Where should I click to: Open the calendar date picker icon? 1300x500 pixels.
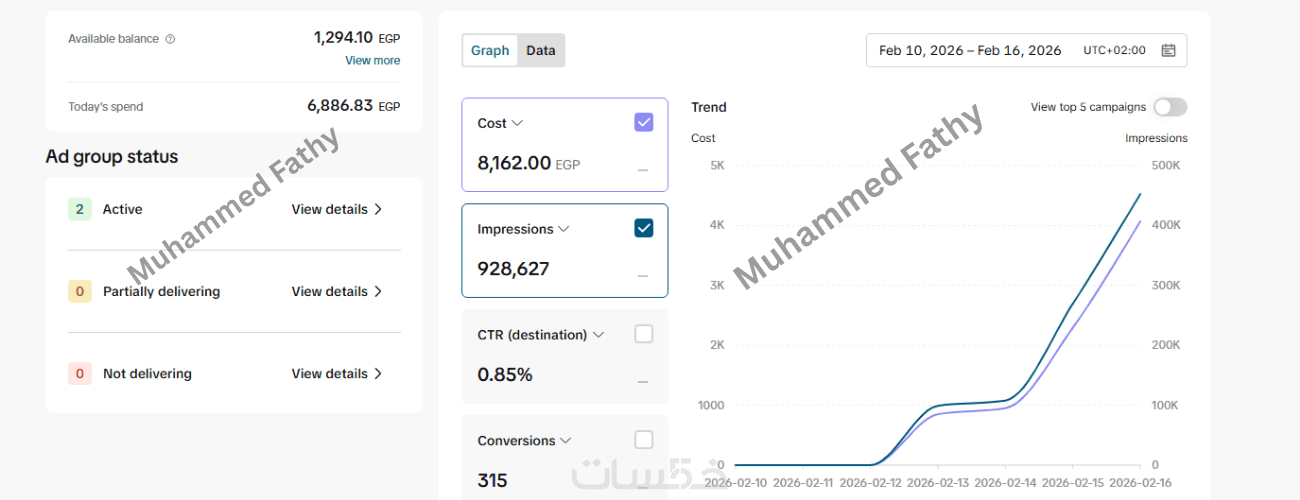1168,50
